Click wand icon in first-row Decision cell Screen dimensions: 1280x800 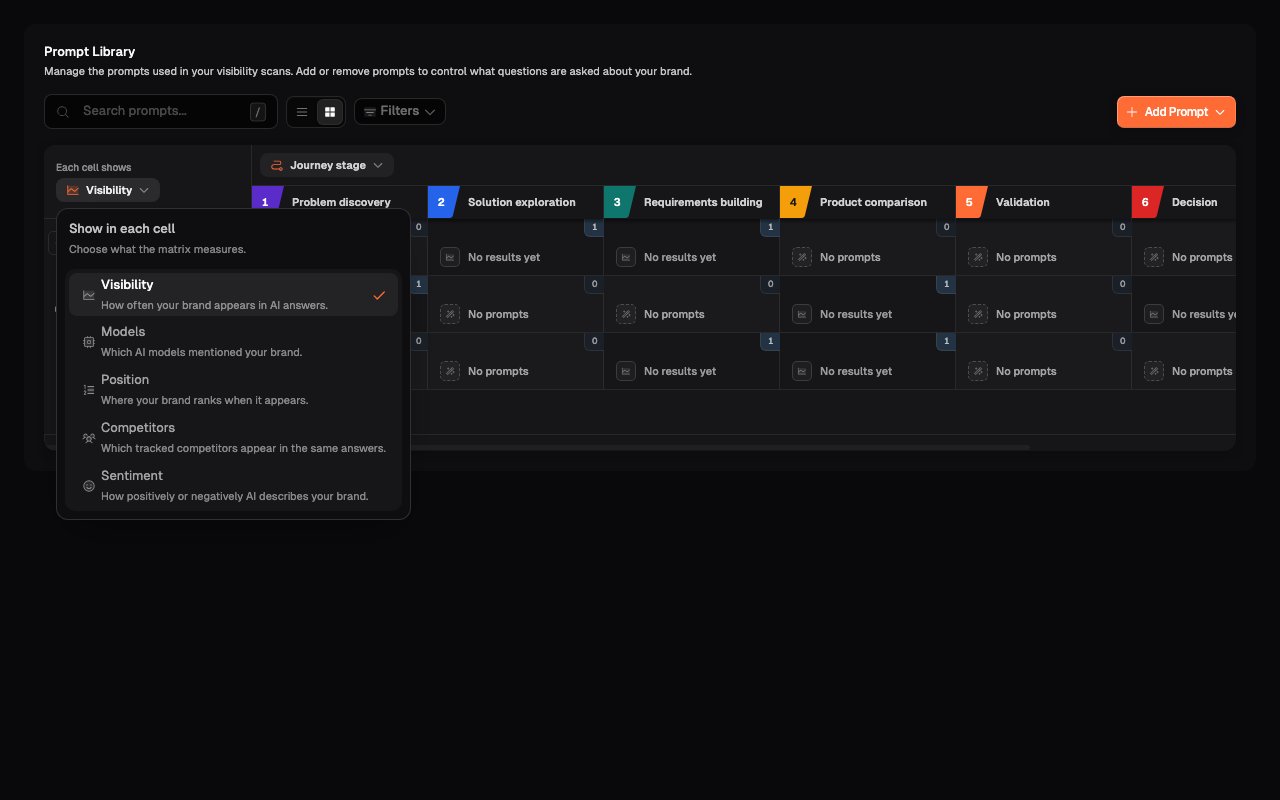point(1154,257)
